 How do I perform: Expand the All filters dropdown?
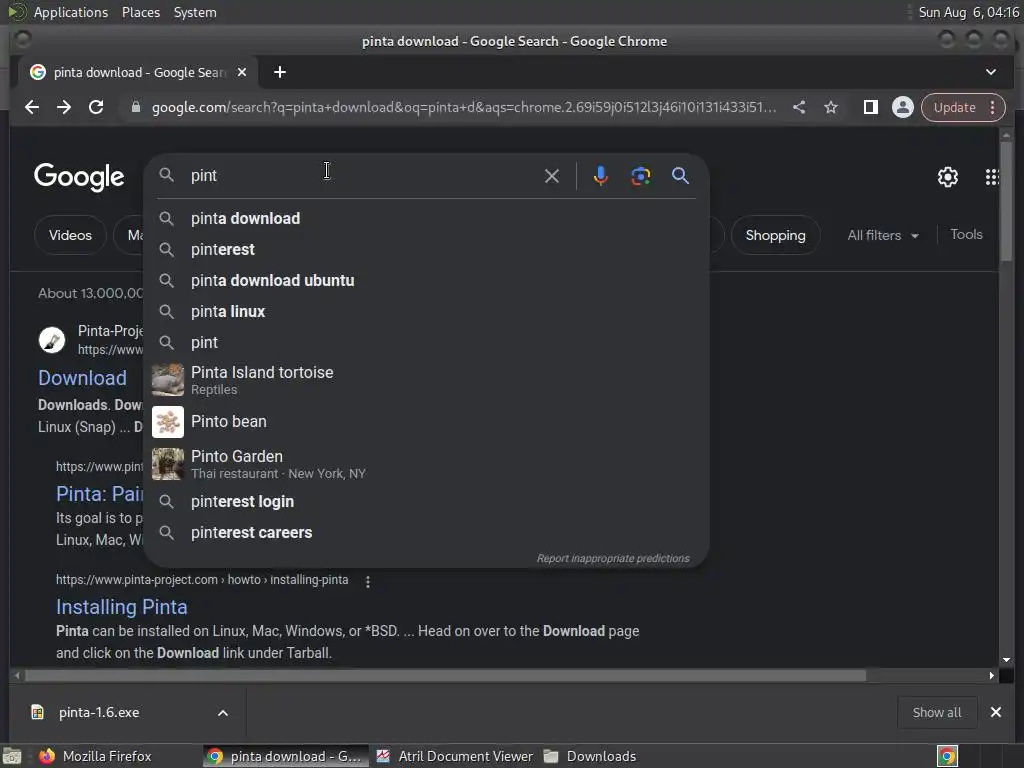pos(883,235)
